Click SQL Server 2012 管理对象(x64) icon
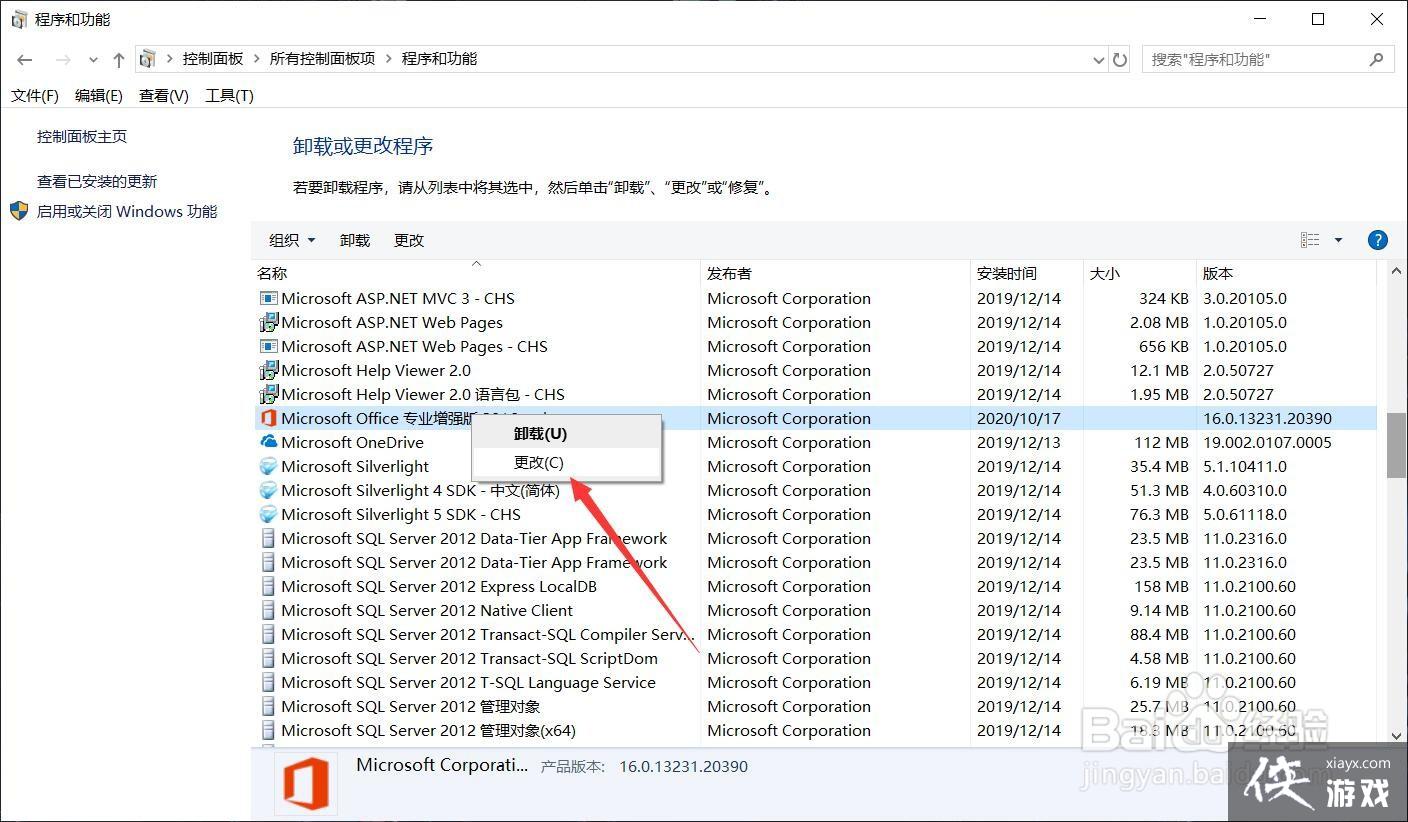This screenshot has height=822, width=1408. [268, 730]
